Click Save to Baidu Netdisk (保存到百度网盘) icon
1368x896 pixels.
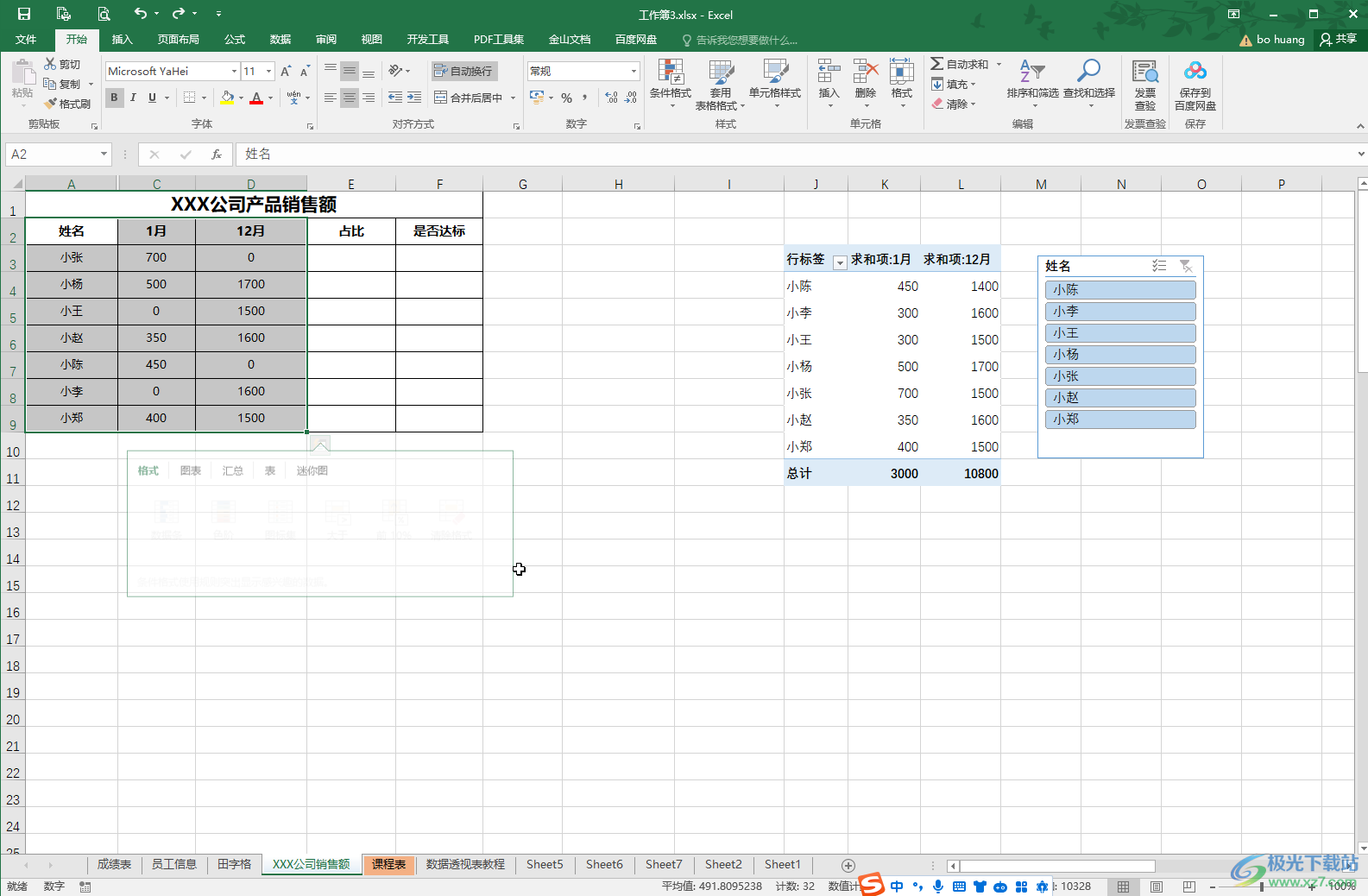point(1195,73)
